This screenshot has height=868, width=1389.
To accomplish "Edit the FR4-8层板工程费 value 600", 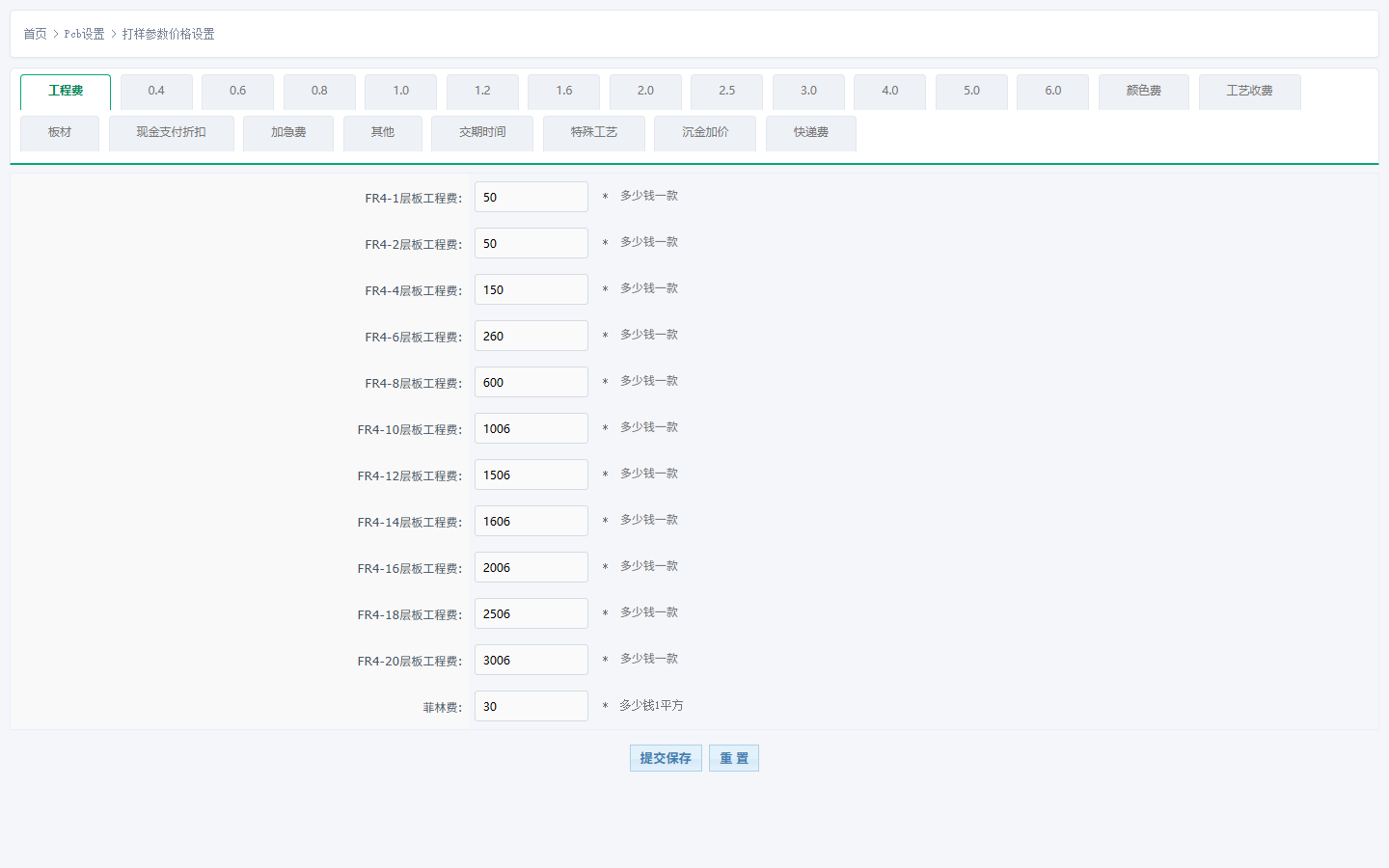I will coord(531,382).
